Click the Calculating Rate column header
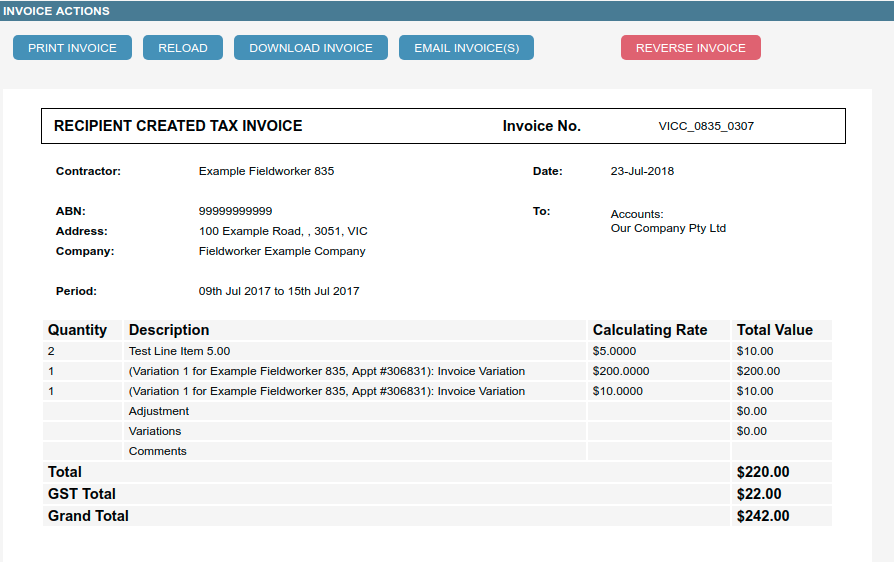This screenshot has width=894, height=562. point(649,330)
